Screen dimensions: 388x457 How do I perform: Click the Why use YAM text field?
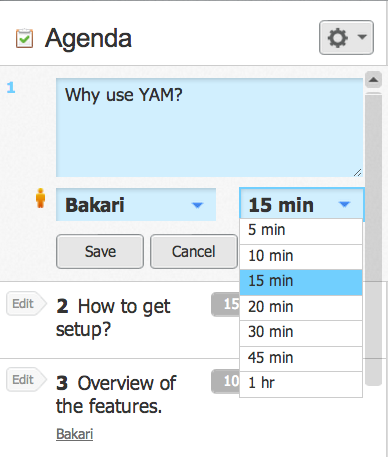click(x=209, y=128)
